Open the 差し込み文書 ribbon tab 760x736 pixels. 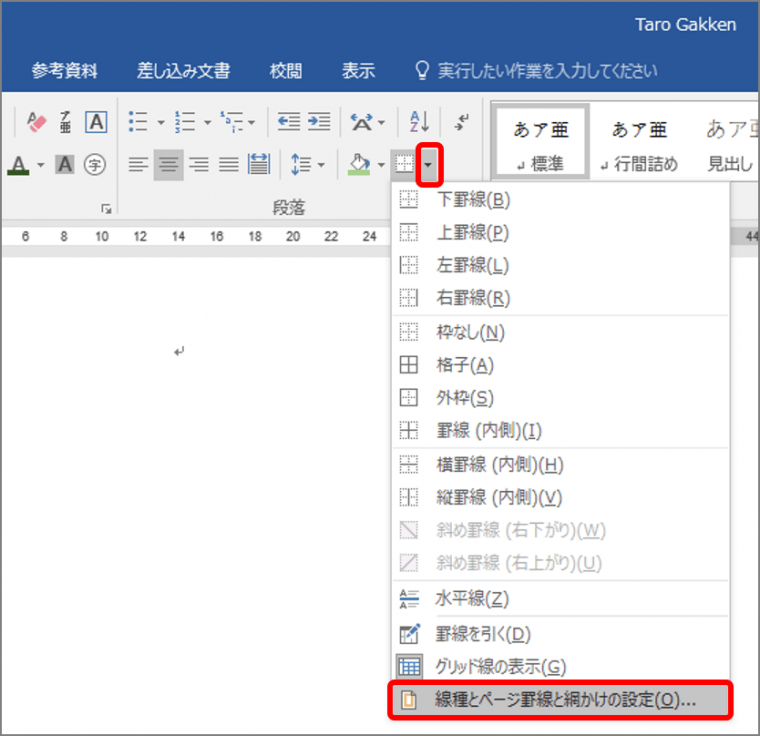183,71
